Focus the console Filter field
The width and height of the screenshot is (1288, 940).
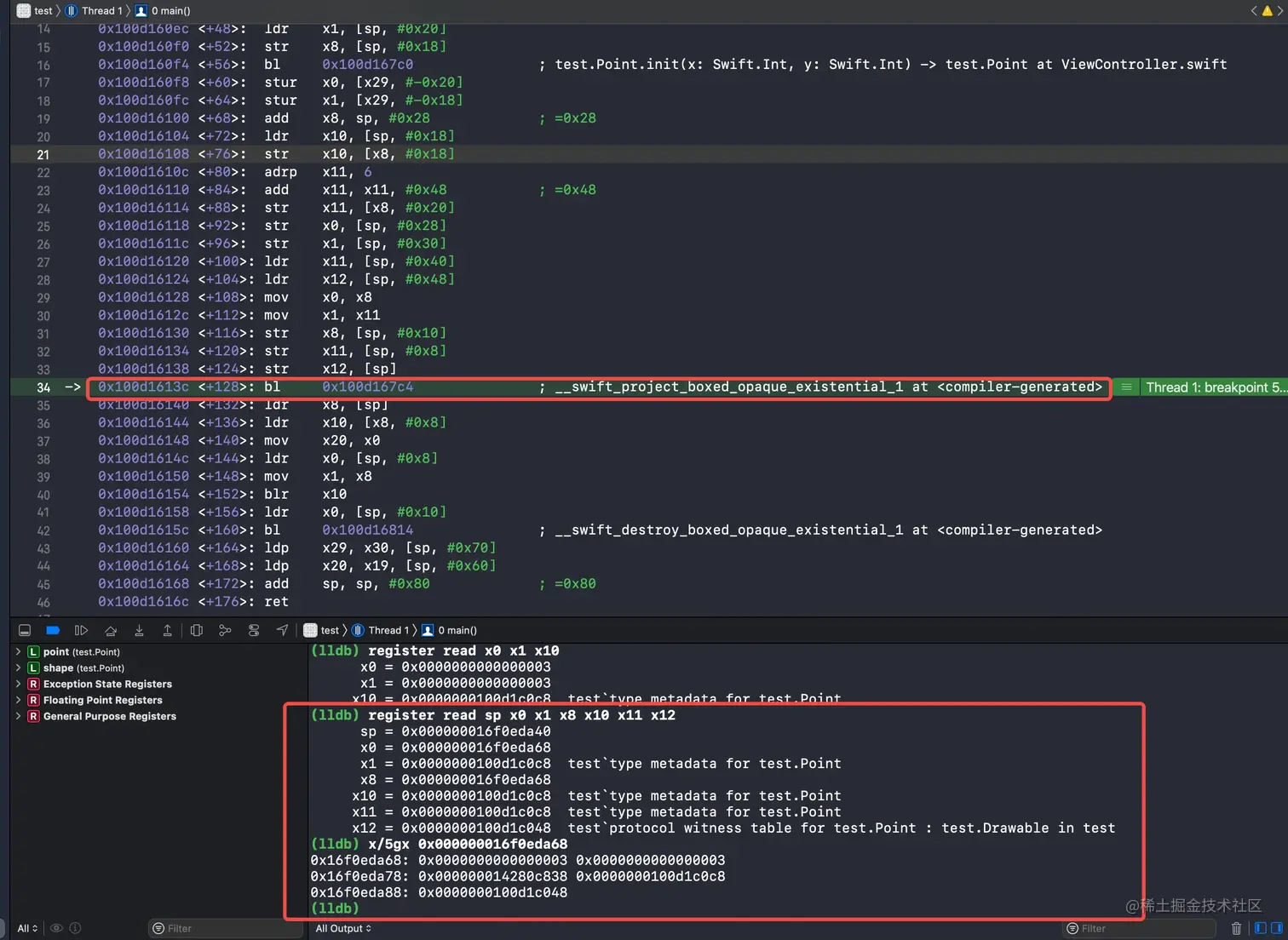click(1141, 928)
